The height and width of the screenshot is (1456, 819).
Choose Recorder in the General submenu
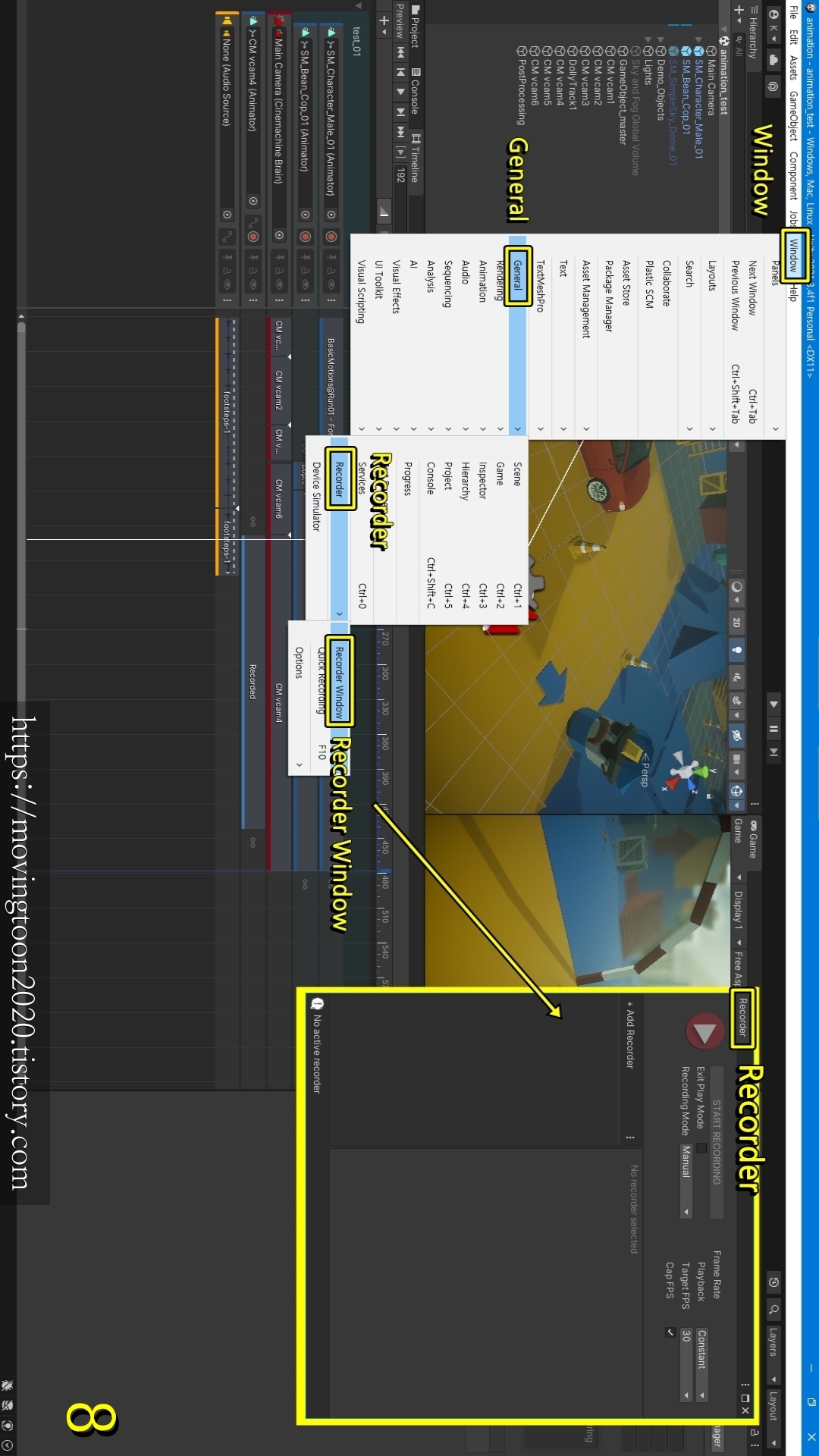pos(339,531)
